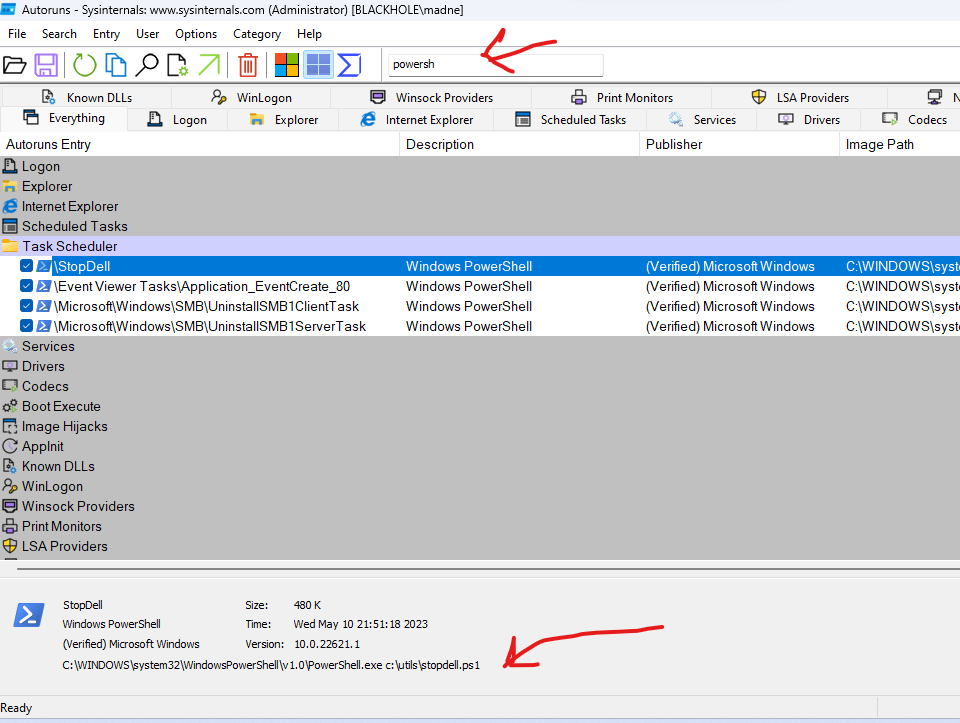Viewport: 960px width, 723px height.
Task: Open the Search menu
Action: point(59,34)
